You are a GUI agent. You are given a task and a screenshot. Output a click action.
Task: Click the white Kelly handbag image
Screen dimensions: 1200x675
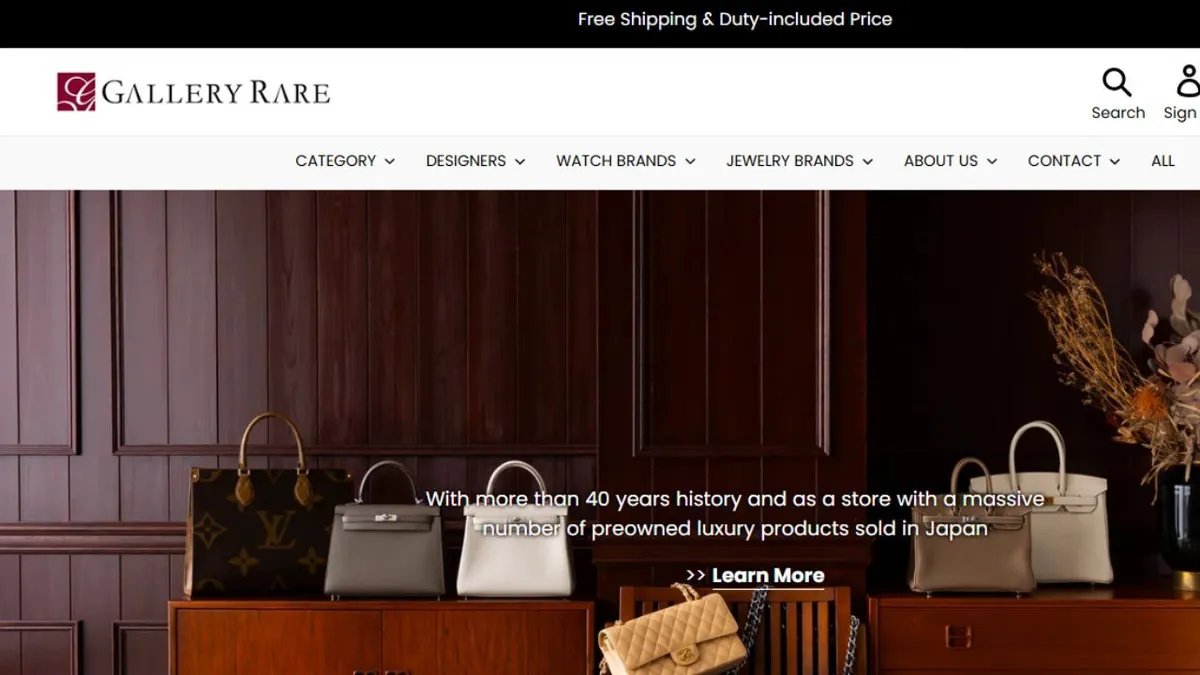point(514,529)
